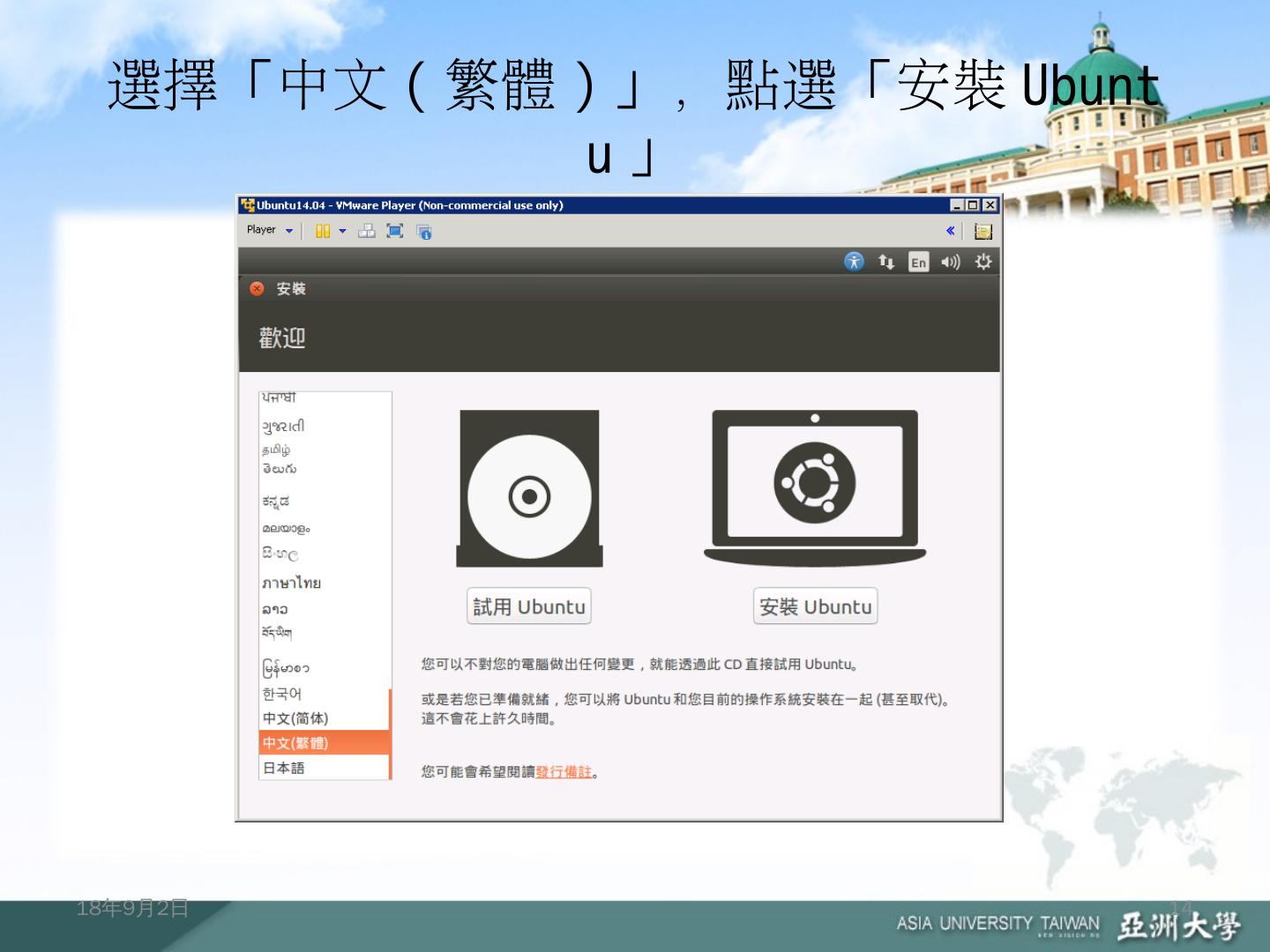Select the Tibetan language entry below ລາວ

pos(325,633)
